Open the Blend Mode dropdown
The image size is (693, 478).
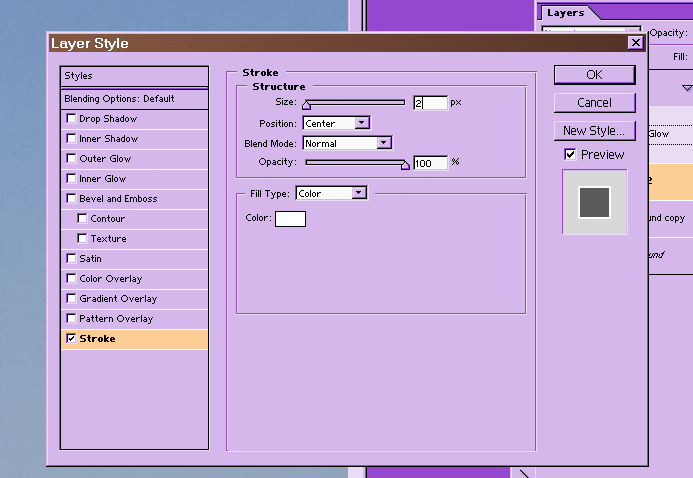coord(346,143)
